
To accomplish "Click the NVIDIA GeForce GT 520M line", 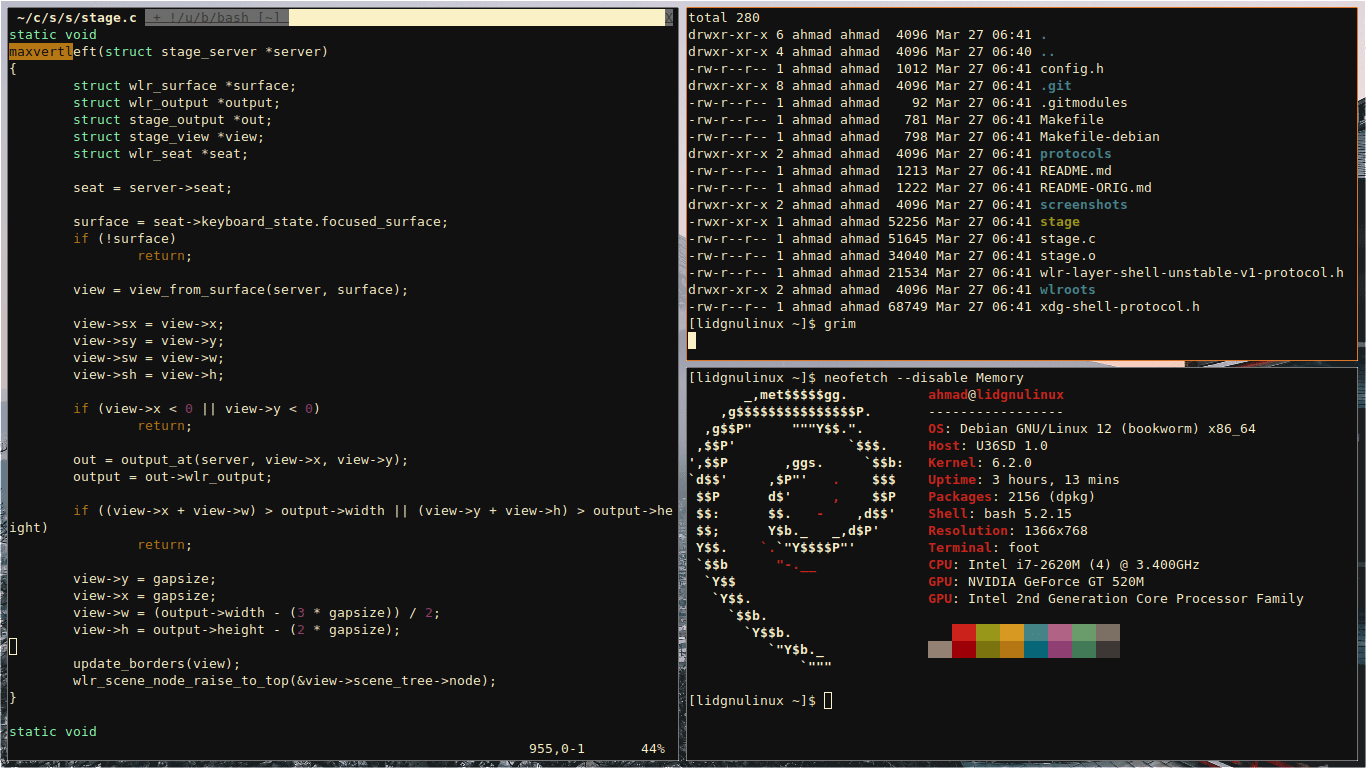I will pos(1036,581).
